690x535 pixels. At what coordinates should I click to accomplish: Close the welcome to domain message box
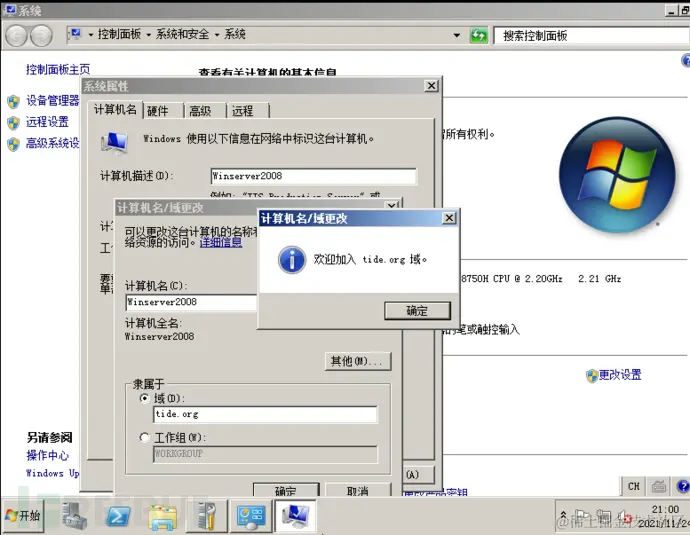[x=449, y=218]
